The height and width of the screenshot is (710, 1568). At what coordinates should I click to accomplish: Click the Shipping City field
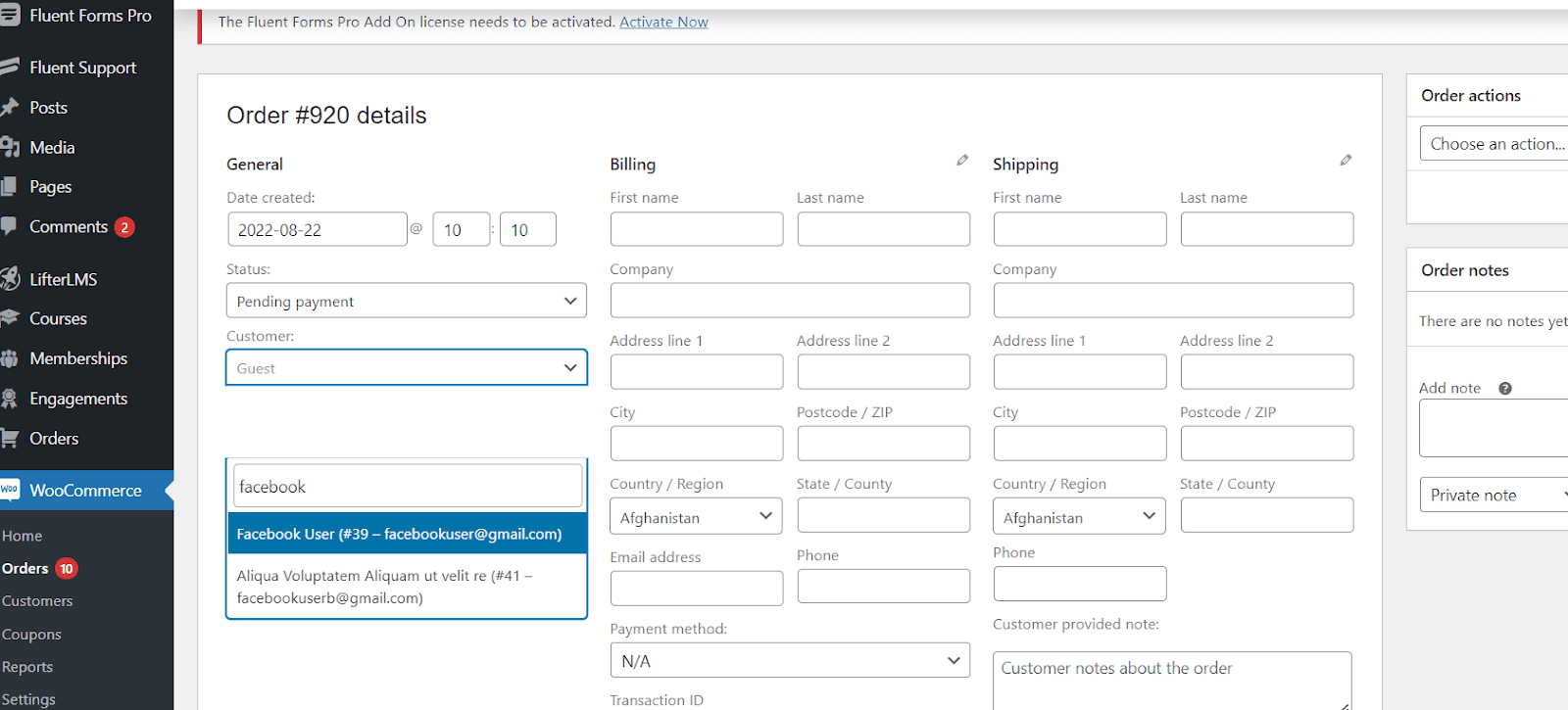(1080, 444)
